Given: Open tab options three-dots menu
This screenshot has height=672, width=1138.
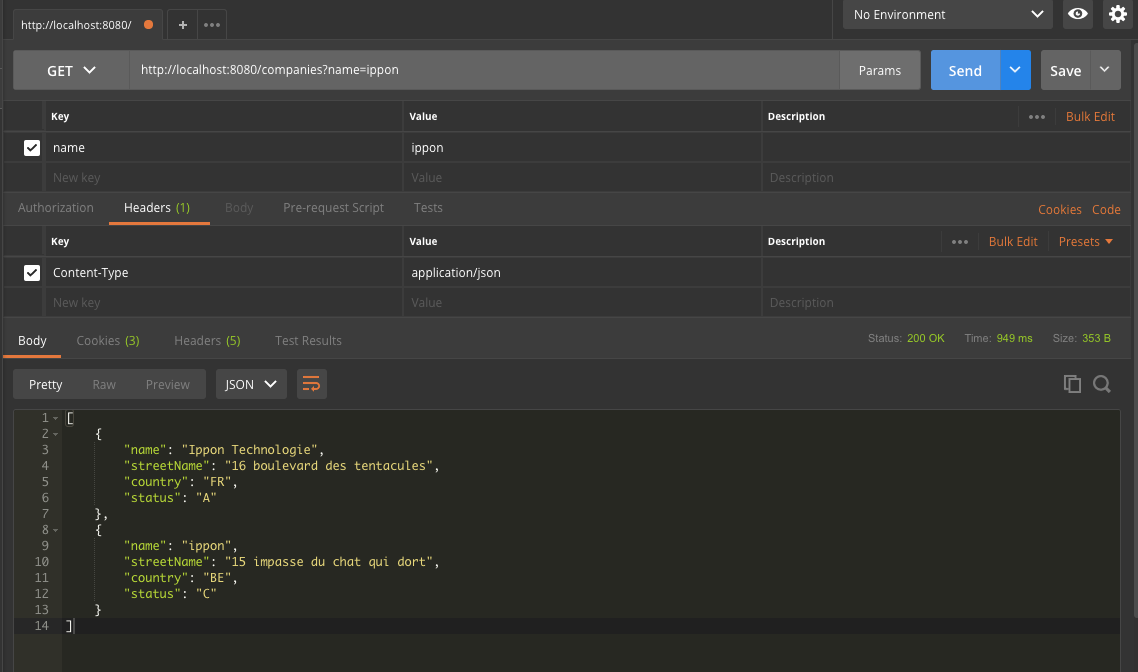Looking at the screenshot, I should coord(212,25).
